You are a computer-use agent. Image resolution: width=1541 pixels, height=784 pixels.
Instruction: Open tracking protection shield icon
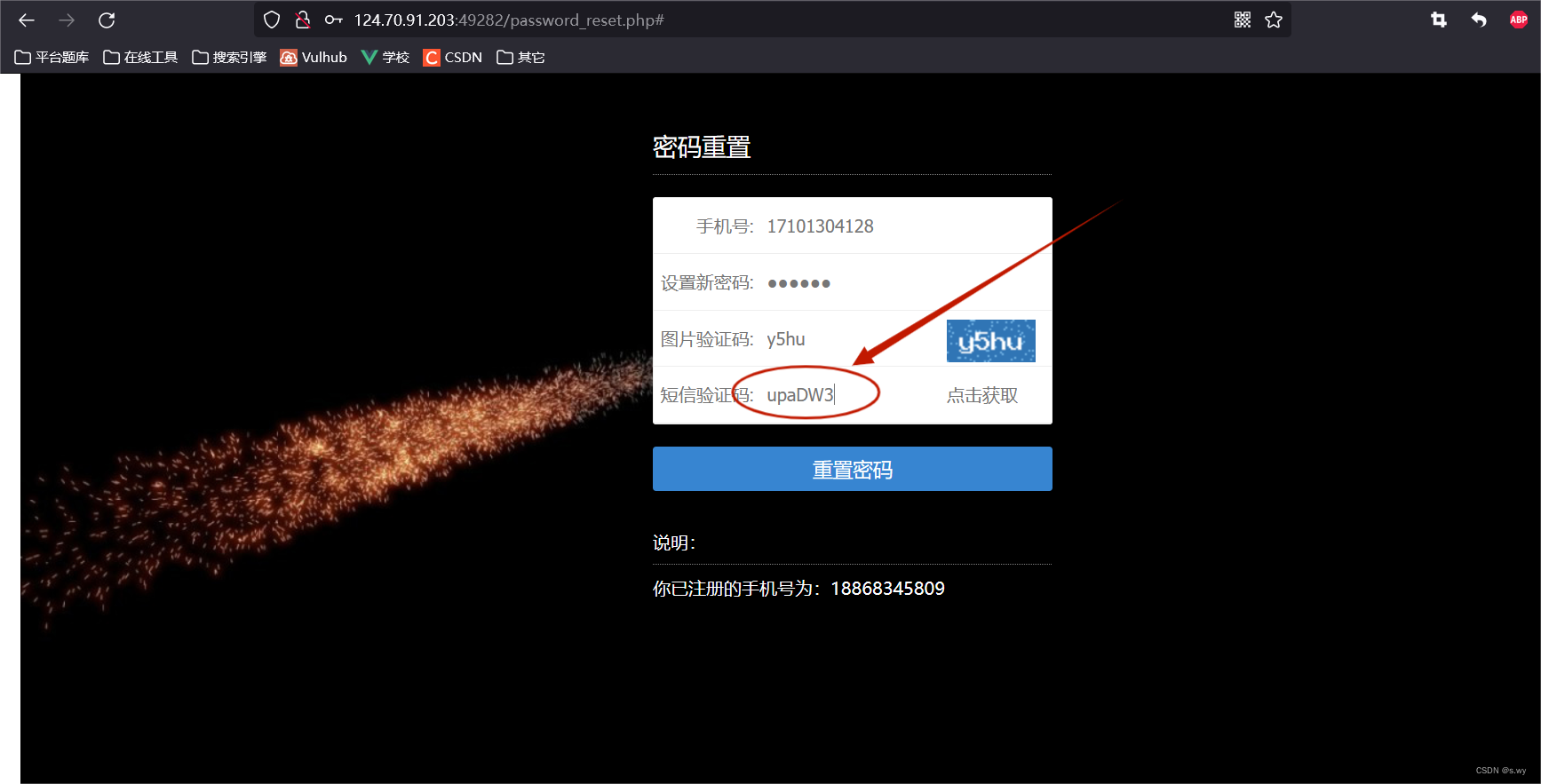pyautogui.click(x=272, y=20)
